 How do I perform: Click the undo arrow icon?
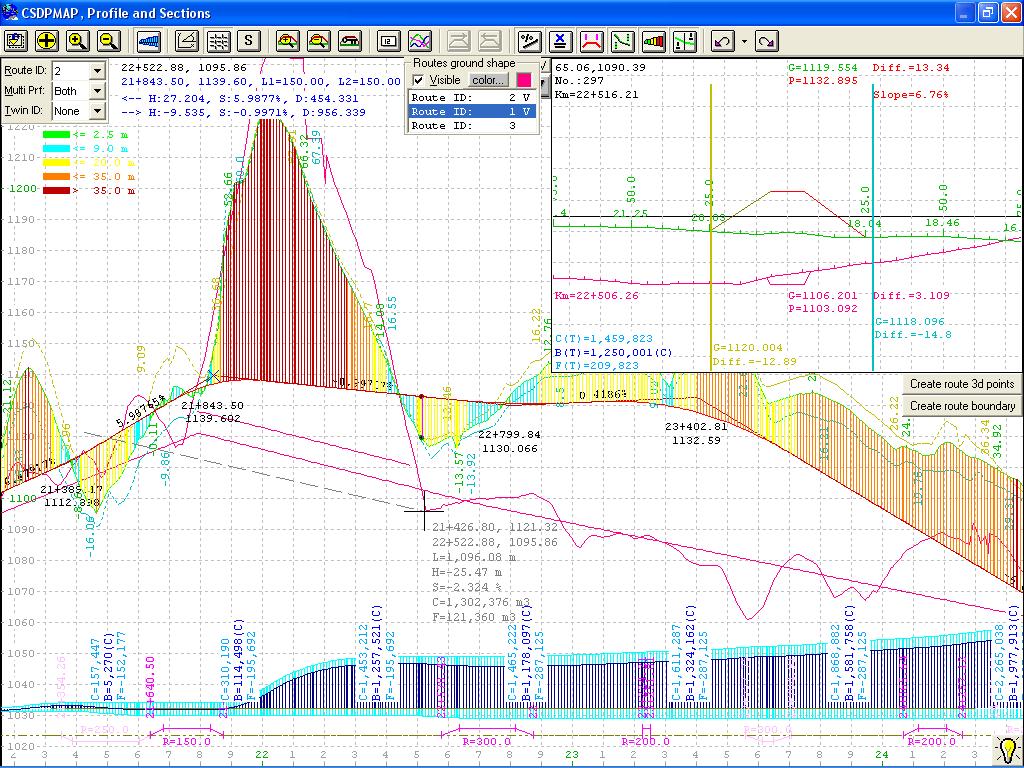[723, 41]
